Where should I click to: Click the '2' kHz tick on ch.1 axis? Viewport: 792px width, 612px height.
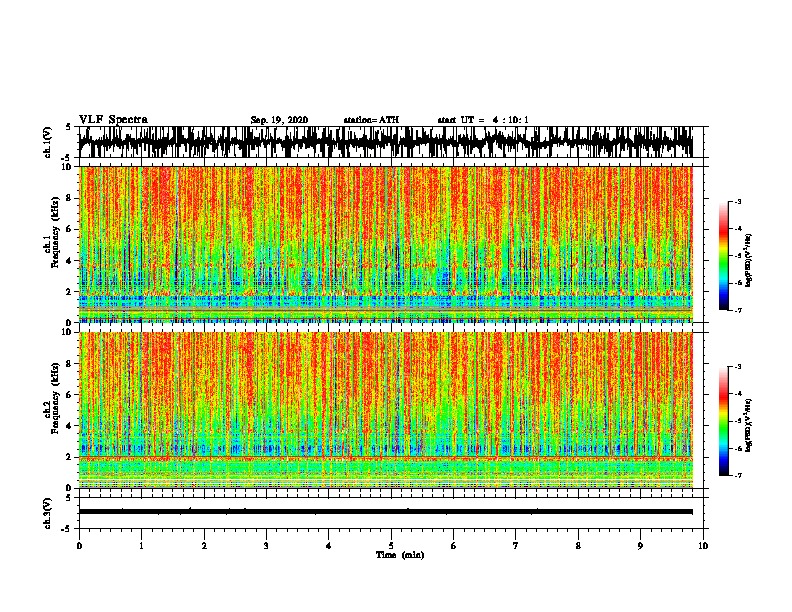click(69, 291)
